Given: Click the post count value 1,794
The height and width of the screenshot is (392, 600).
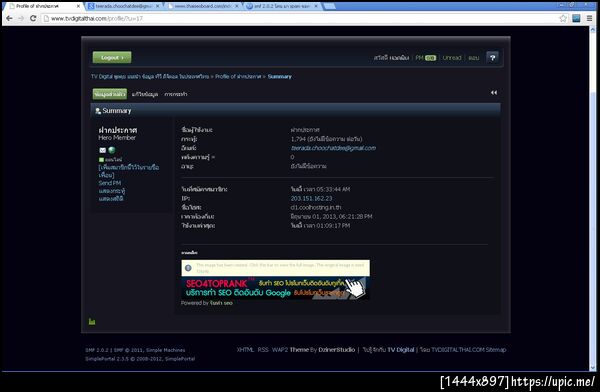Looking at the screenshot, I should pyautogui.click(x=298, y=139).
